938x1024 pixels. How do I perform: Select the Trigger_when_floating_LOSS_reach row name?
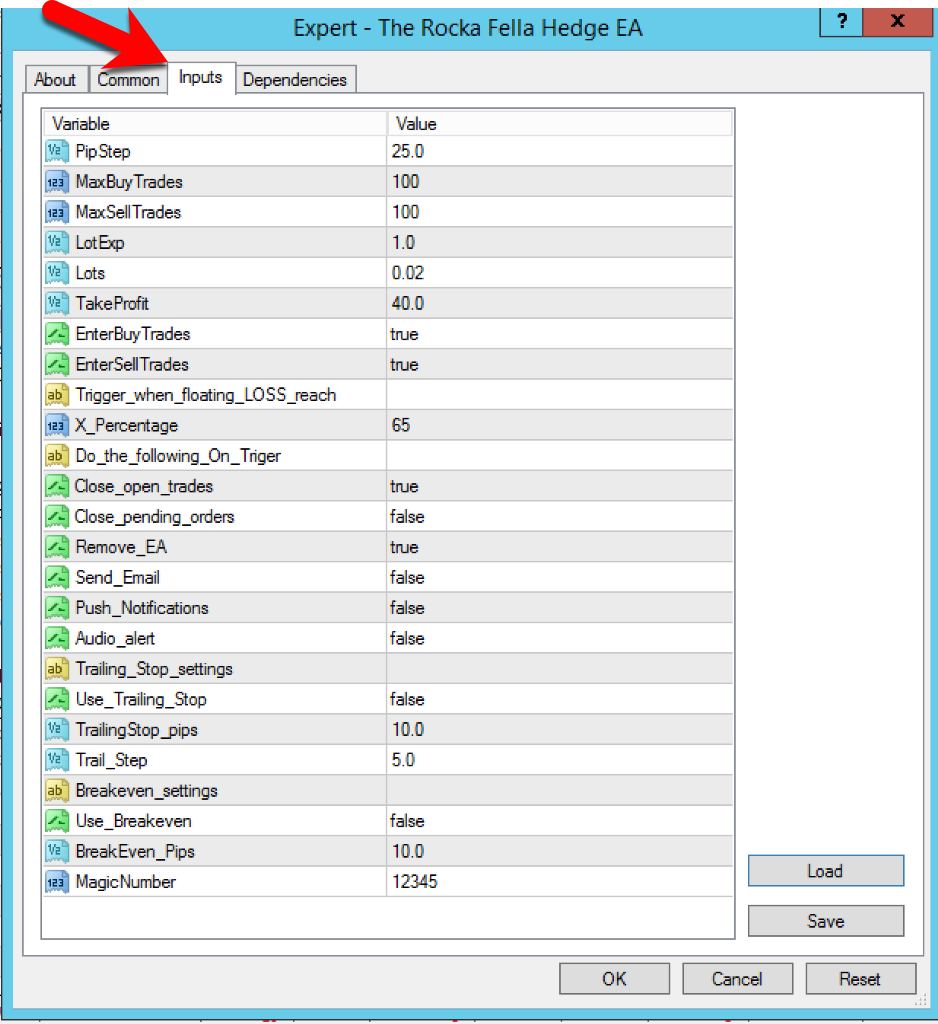coord(206,395)
